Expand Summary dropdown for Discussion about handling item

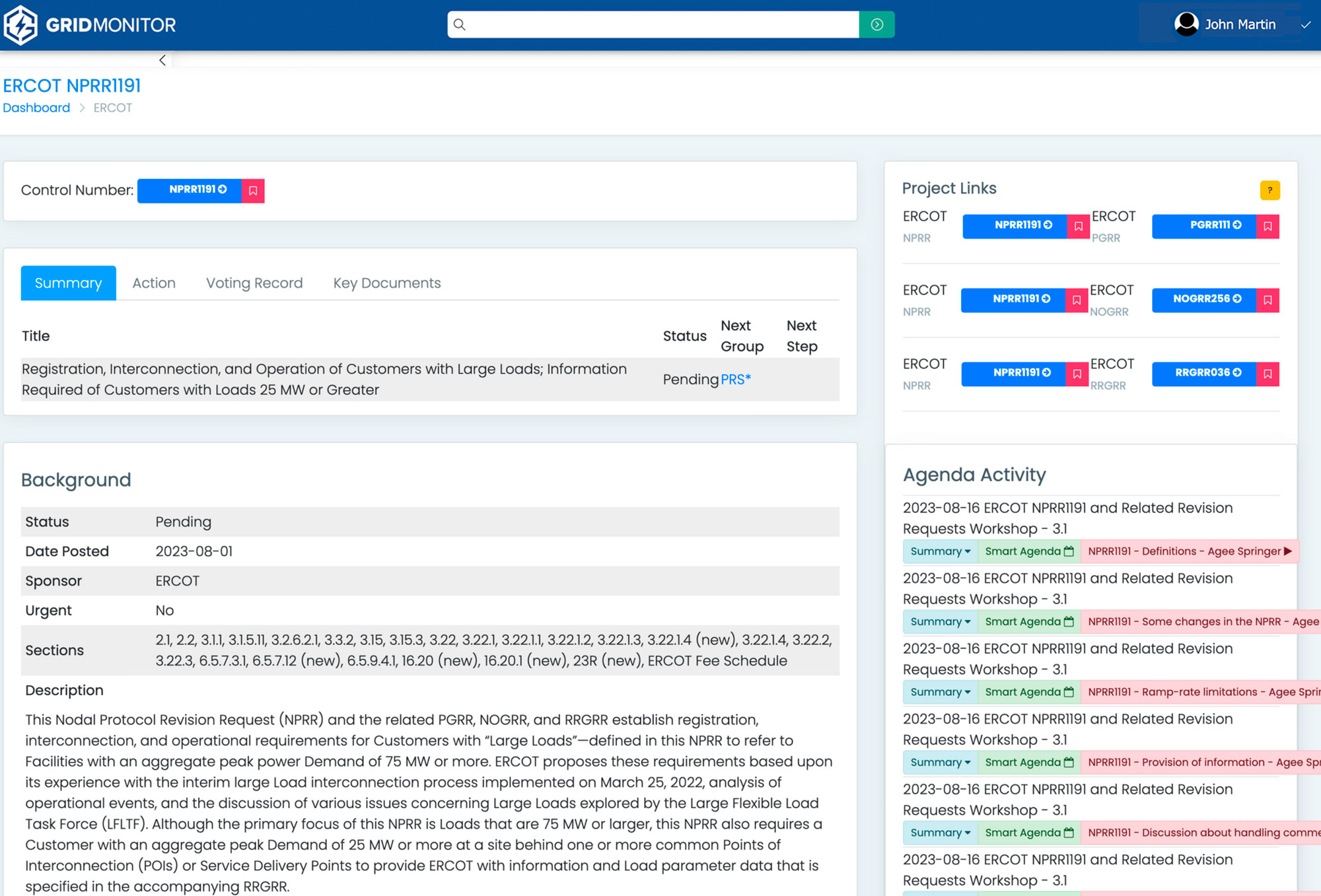coord(941,833)
